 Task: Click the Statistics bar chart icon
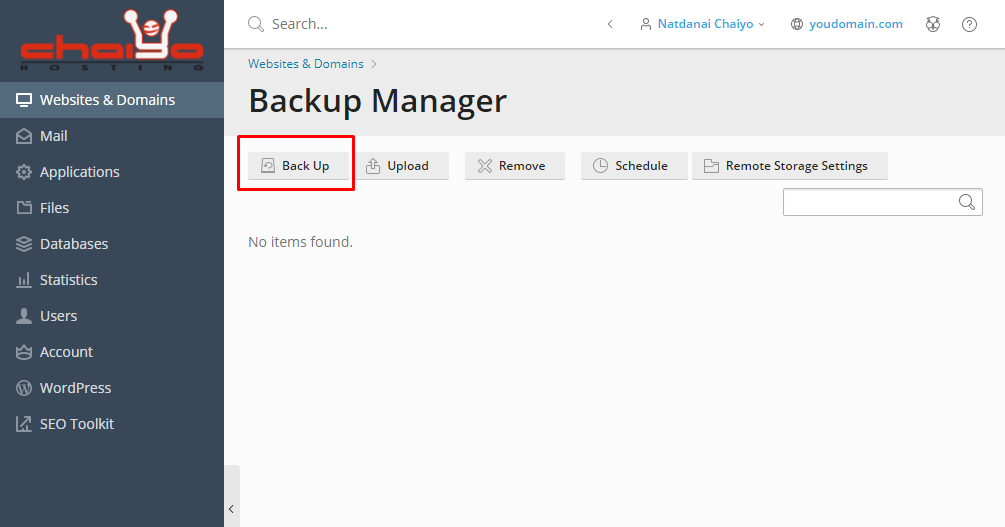point(24,280)
